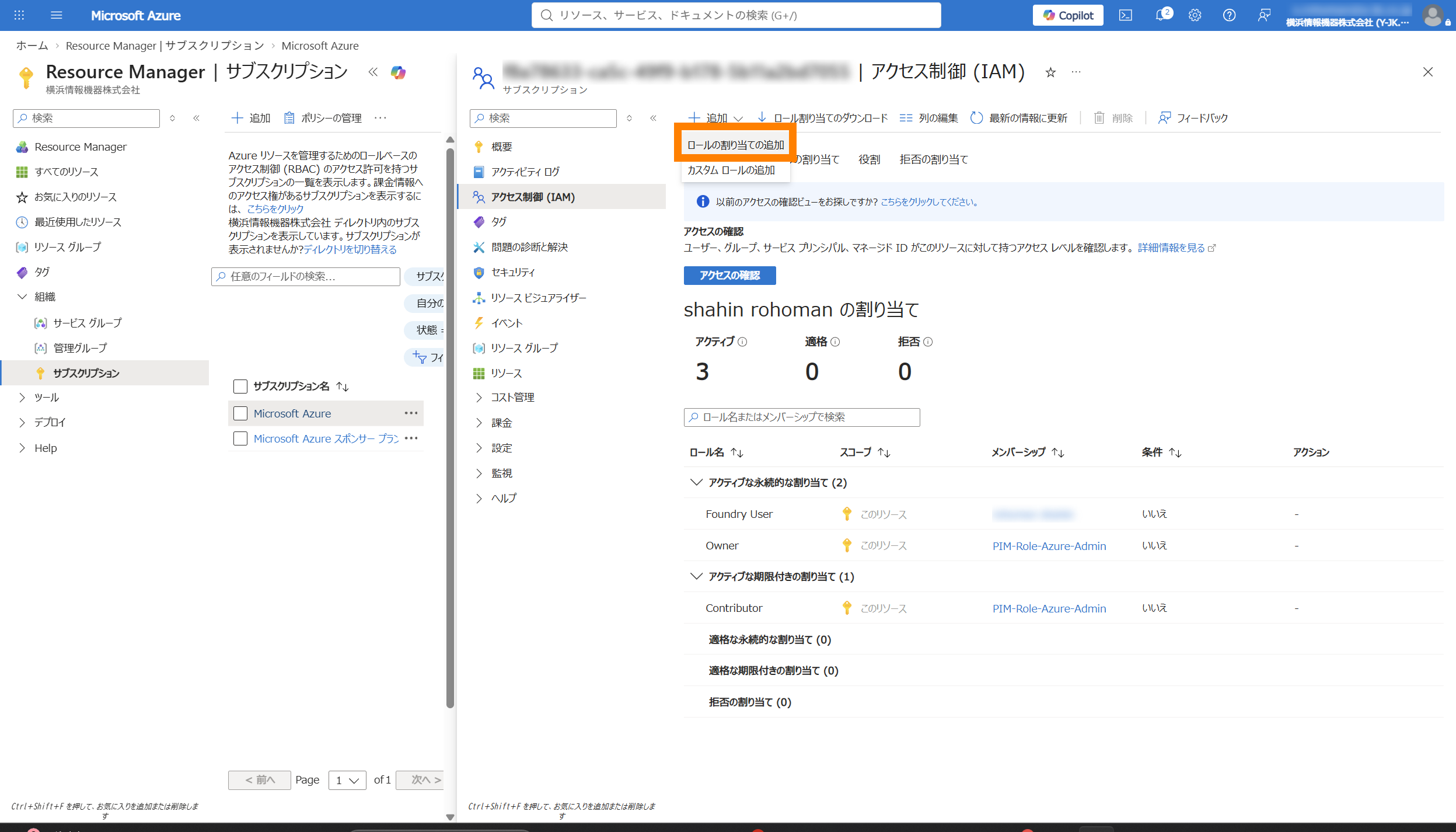
Task: Switch to the 拒否の割り当て tab
Action: click(x=934, y=159)
